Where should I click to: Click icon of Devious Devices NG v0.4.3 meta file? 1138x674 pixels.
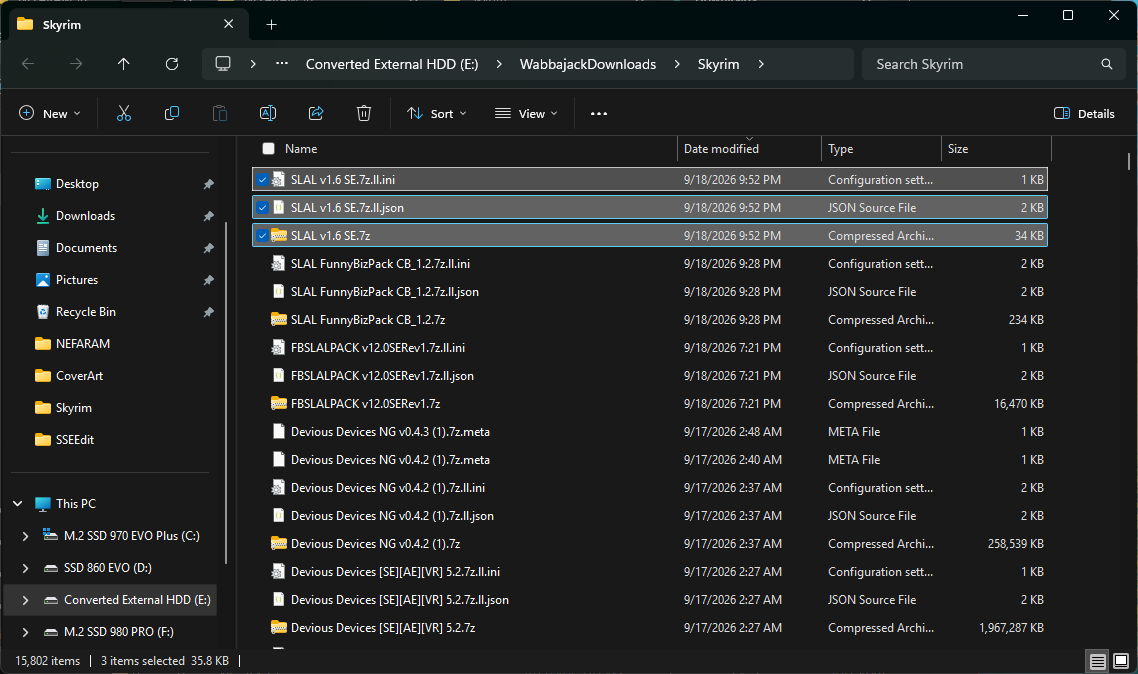point(278,432)
